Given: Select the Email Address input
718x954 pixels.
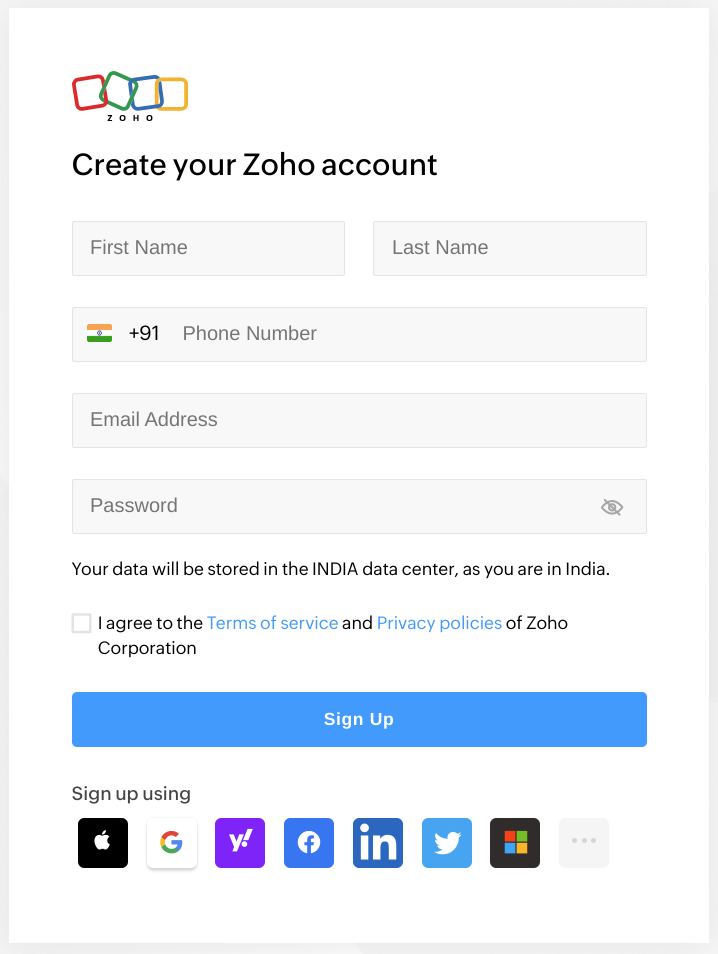Looking at the screenshot, I should pyautogui.click(x=359, y=420).
